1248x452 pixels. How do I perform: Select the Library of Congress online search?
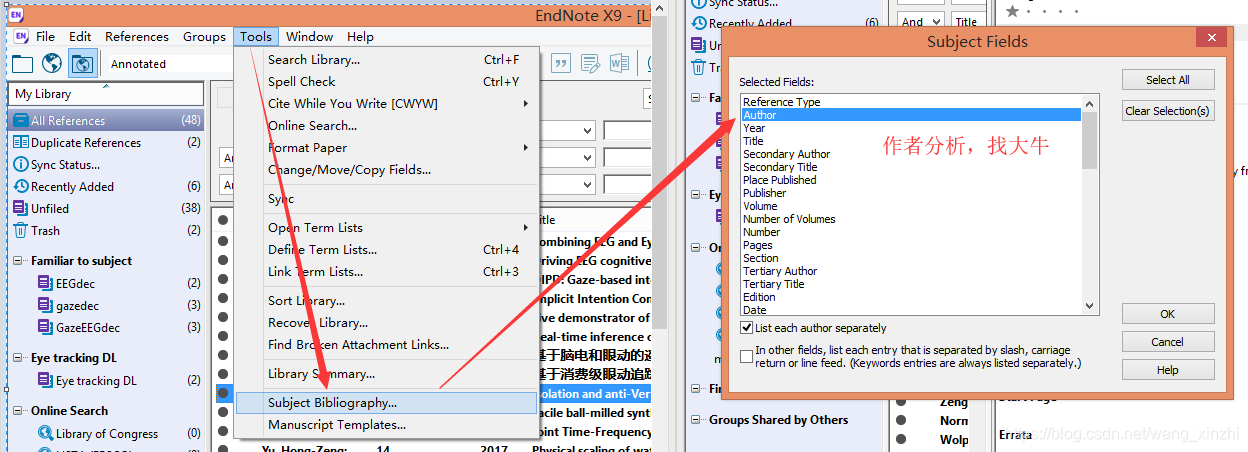107,434
